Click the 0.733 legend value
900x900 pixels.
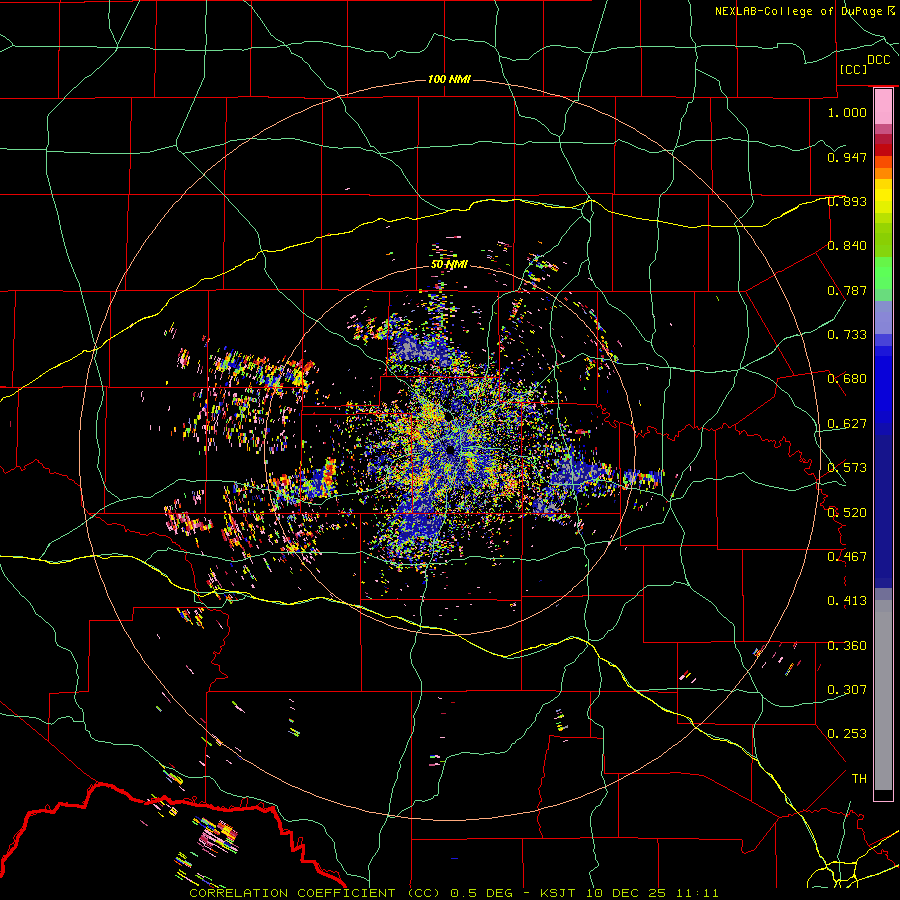[x=847, y=335]
